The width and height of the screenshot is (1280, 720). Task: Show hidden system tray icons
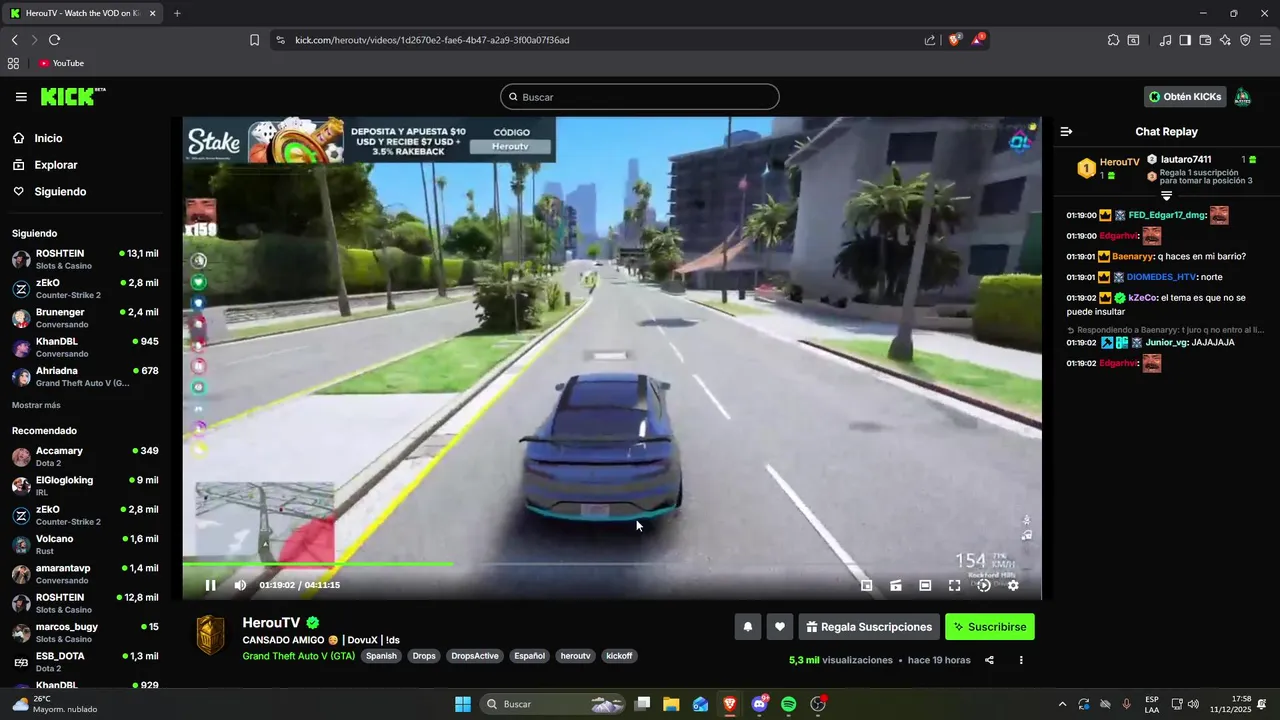tap(1062, 704)
